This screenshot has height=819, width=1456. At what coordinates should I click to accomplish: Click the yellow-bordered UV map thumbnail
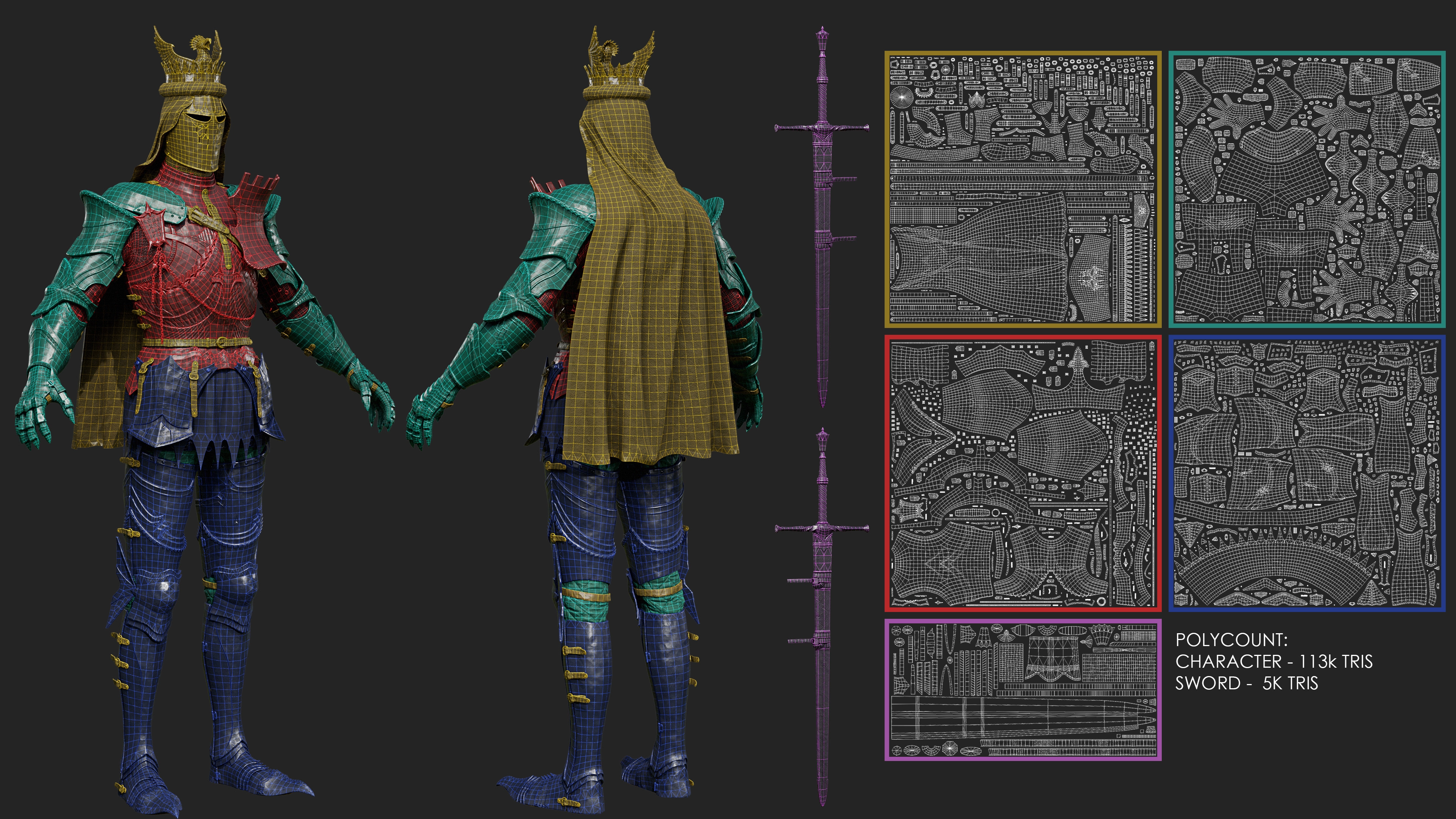tap(1023, 189)
